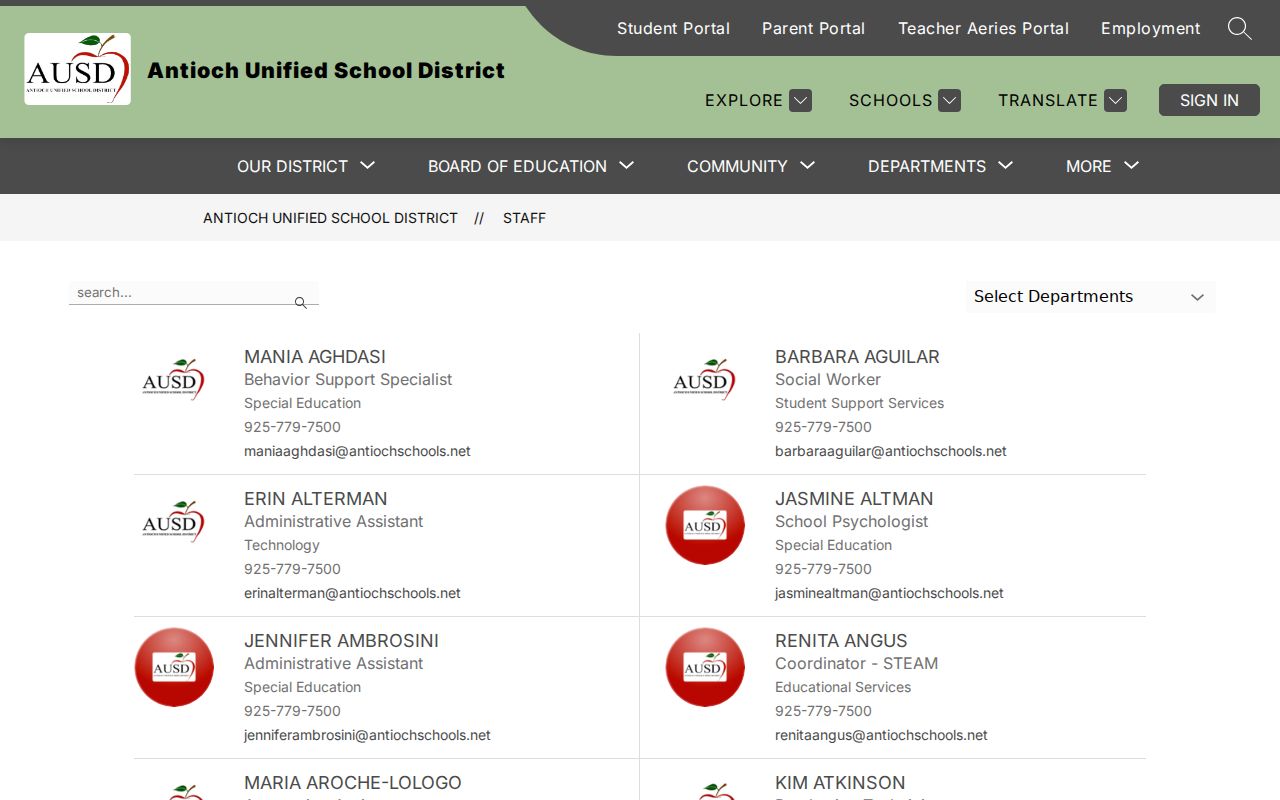Click the TRANSLATE menu label
The width and height of the screenshot is (1280, 800).
point(1047,100)
